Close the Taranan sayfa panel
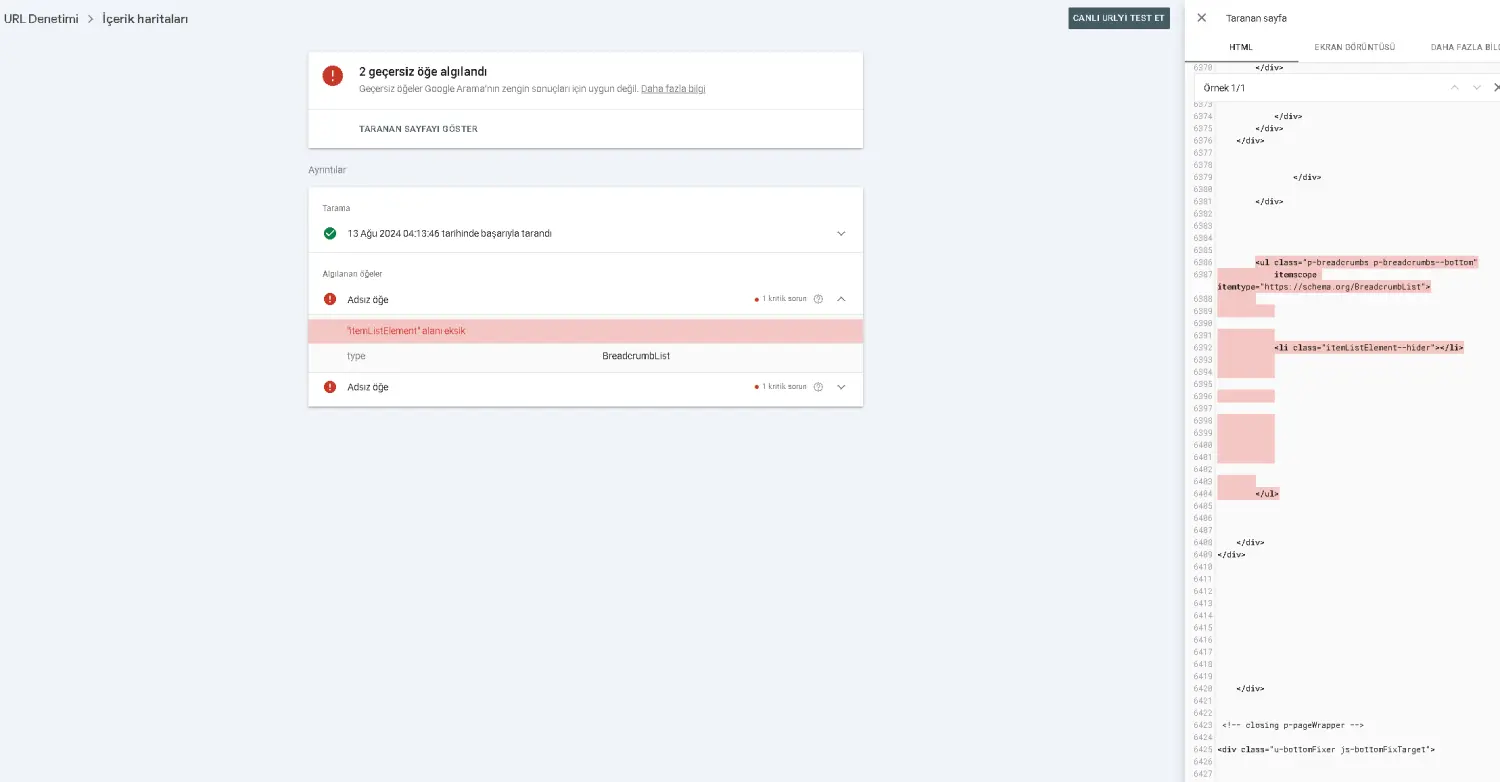Viewport: 1500px width, 782px height. 1201,18
